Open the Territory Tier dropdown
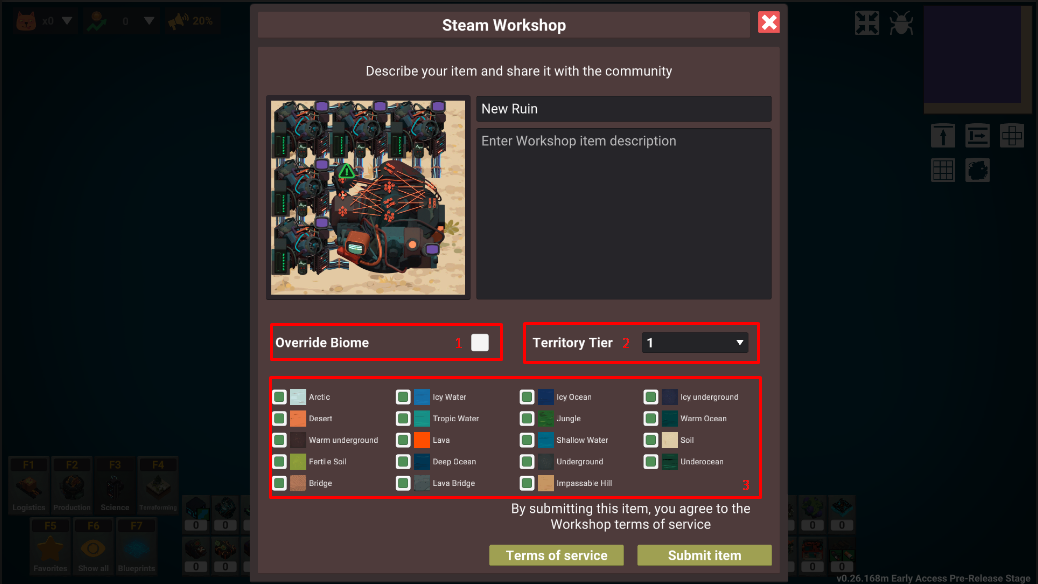Screen dimensions: 1038x584 [x=694, y=342]
